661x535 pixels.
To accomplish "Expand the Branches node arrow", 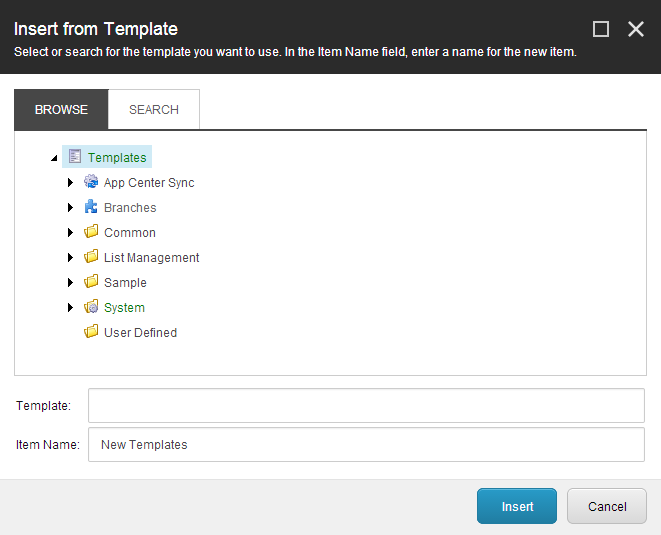I will click(x=70, y=207).
